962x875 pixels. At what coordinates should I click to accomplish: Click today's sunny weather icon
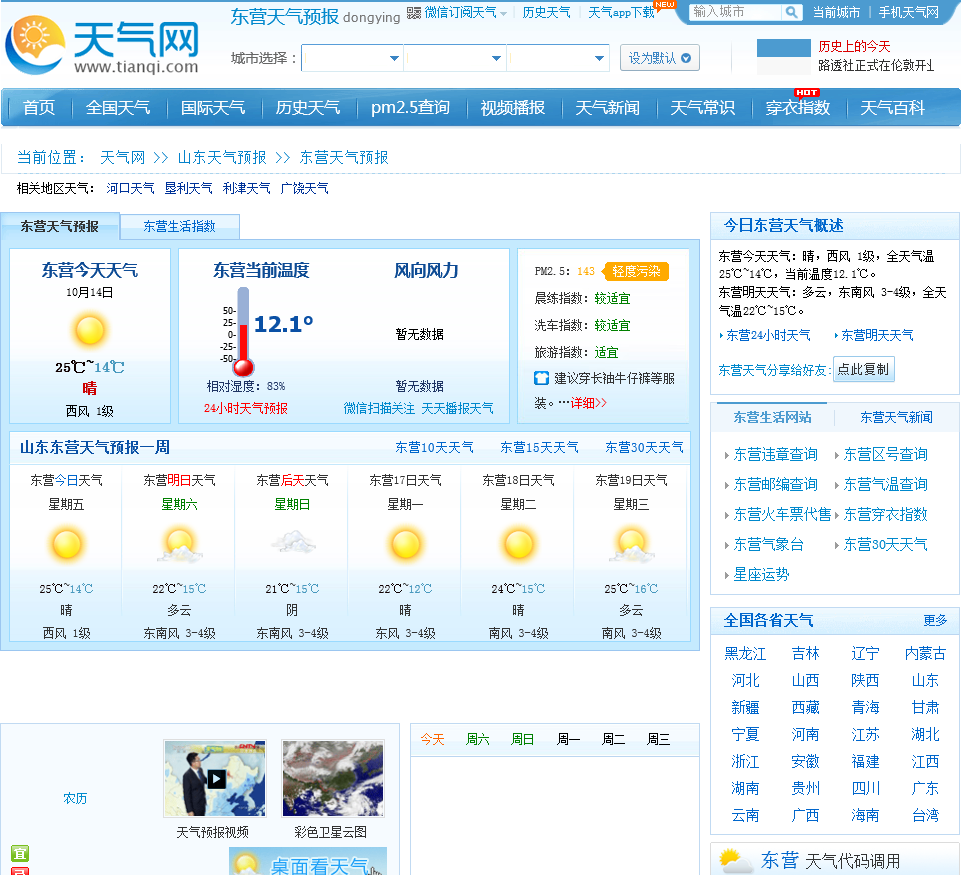(x=90, y=330)
